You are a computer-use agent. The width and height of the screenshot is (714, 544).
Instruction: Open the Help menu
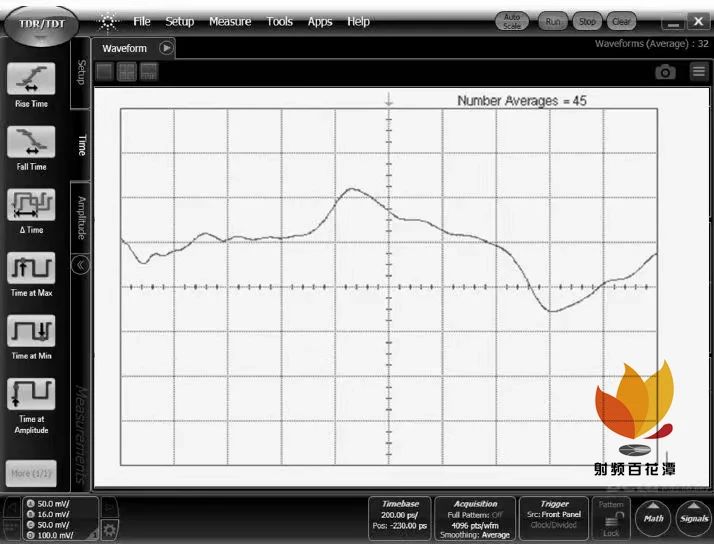(358, 21)
